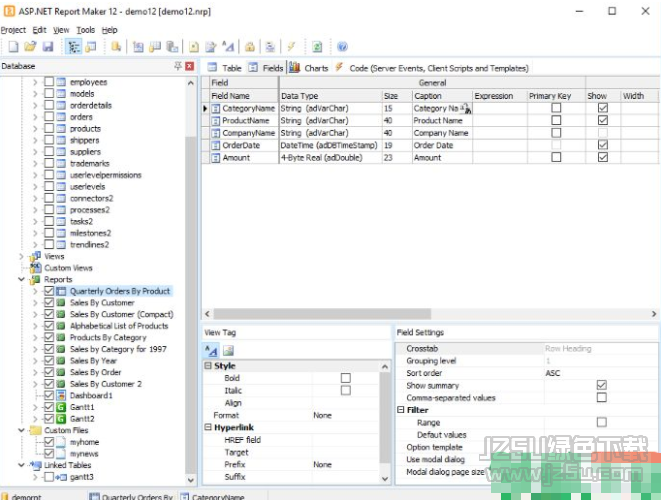The image size is (661, 500).
Task: Enable the Filter Range checkbox
Action: tap(602, 422)
